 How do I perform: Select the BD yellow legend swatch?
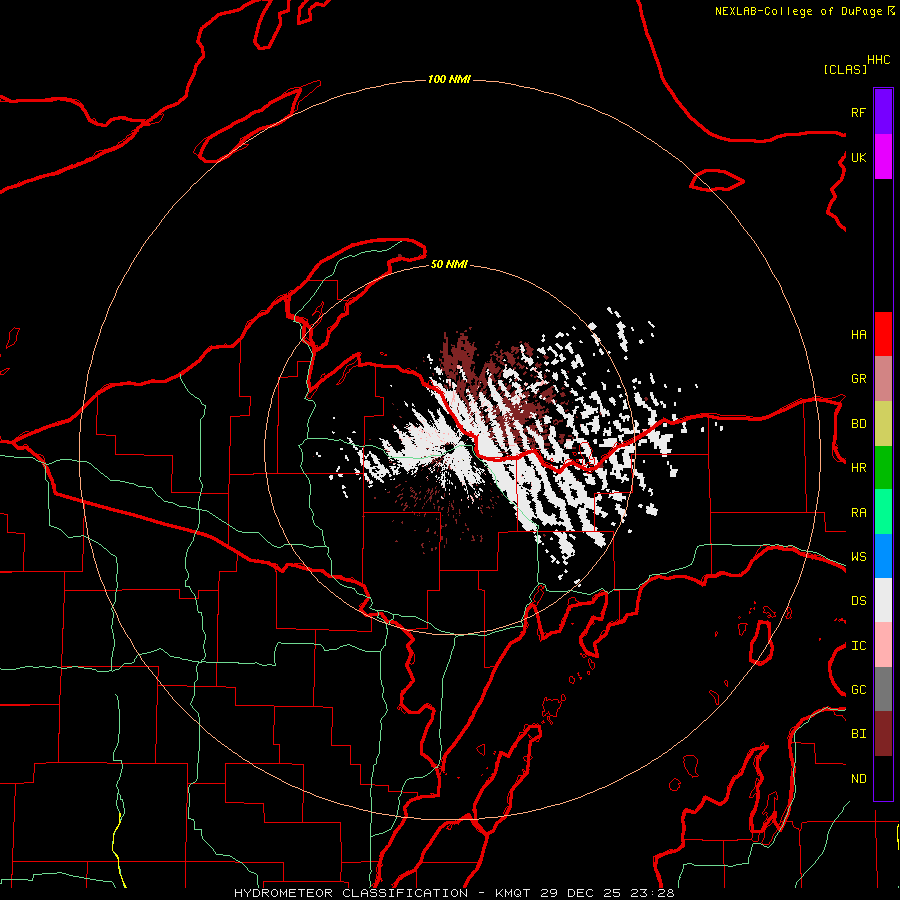click(883, 424)
